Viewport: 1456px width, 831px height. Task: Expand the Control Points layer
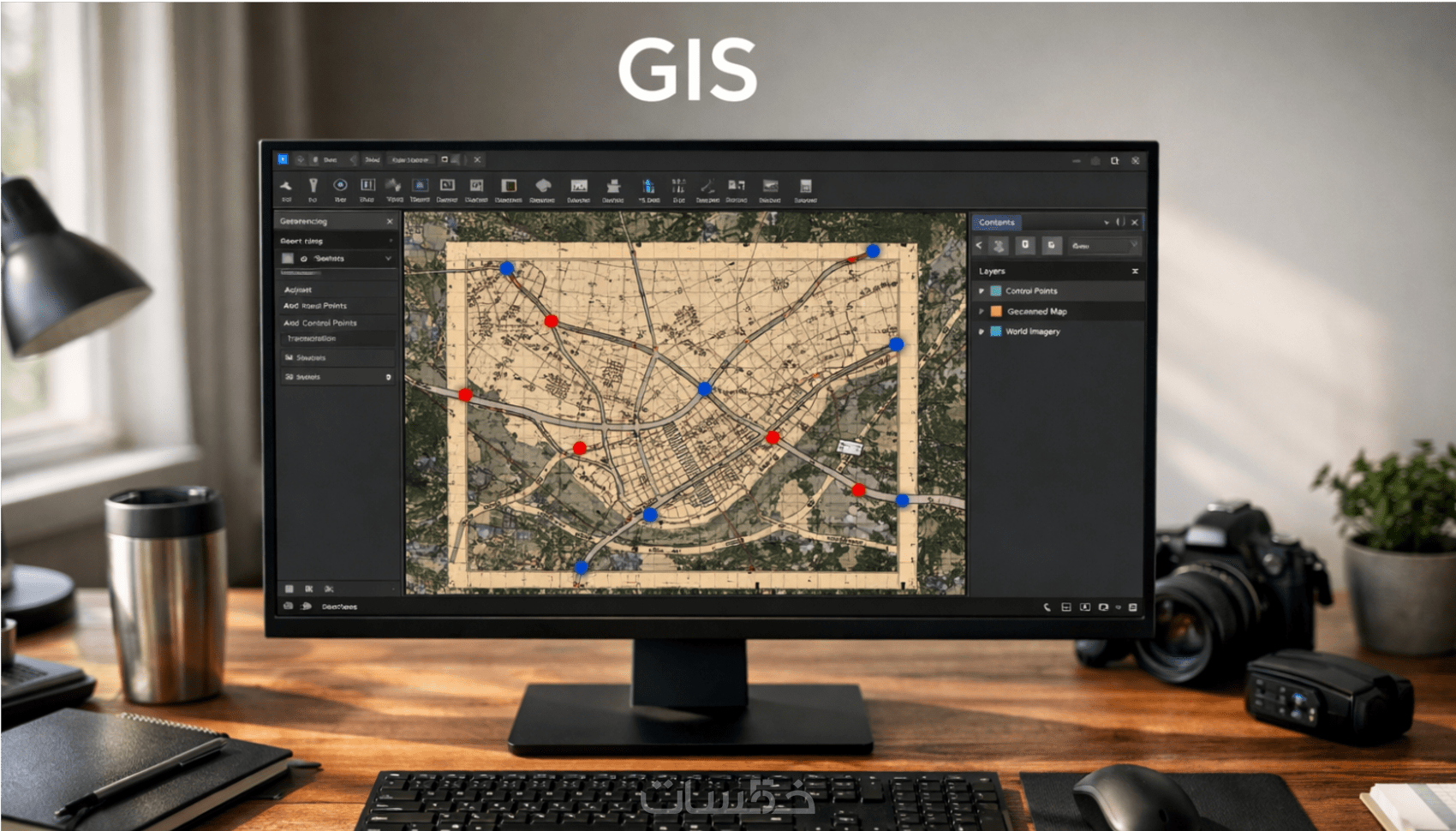(x=982, y=291)
